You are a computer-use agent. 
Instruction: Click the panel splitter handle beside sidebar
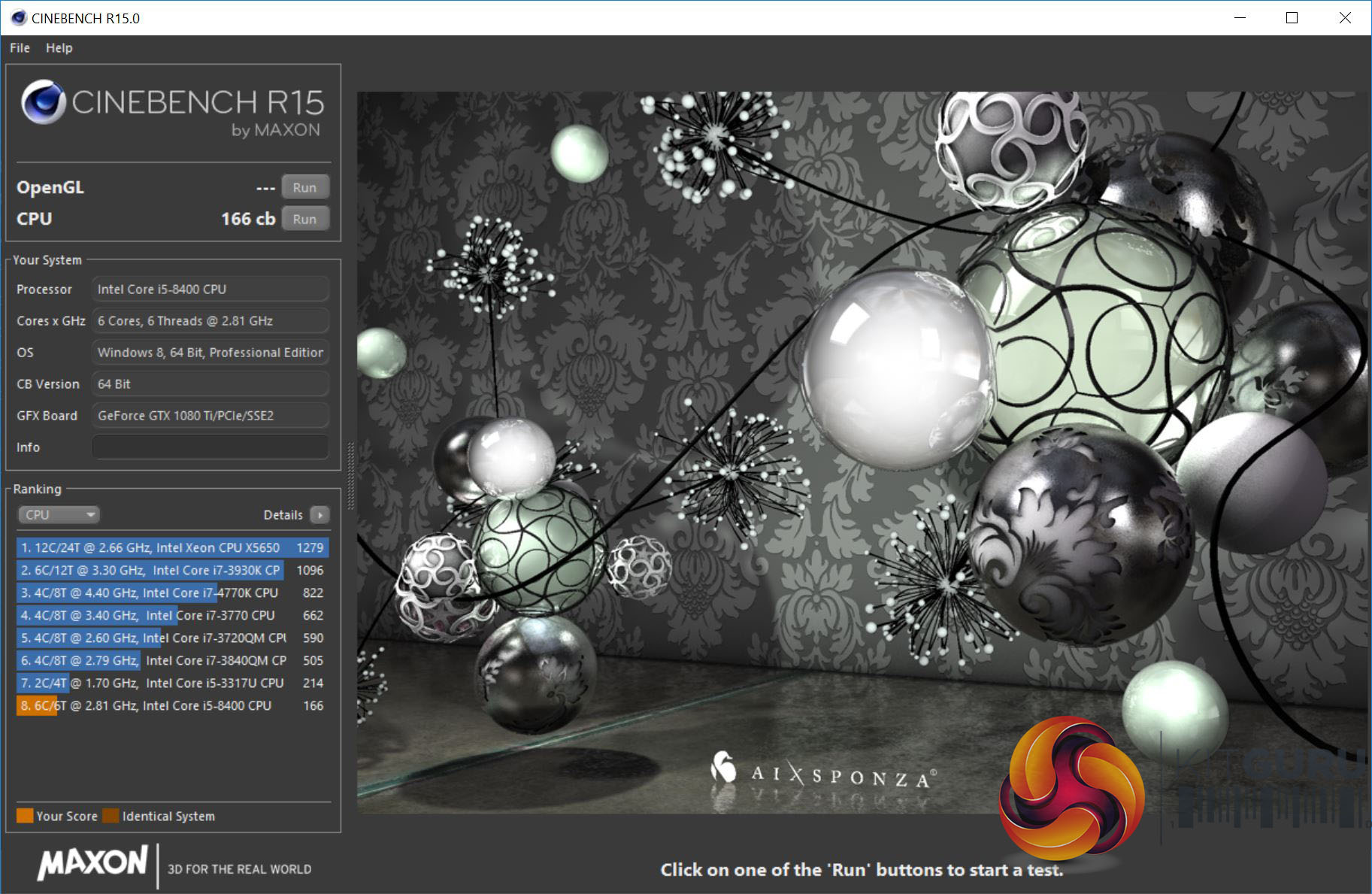[350, 475]
